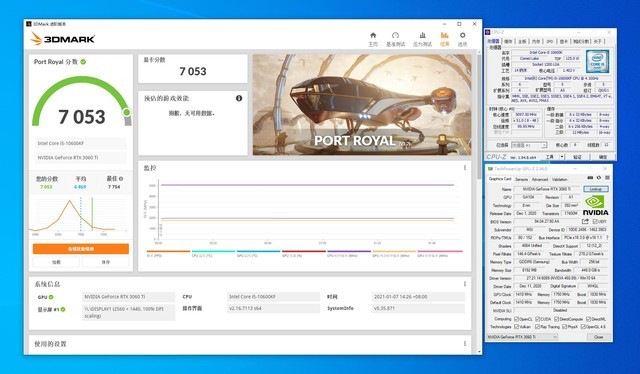Select the Graphics Card tab in GPU-Z
The image size is (640, 374).
pos(500,179)
